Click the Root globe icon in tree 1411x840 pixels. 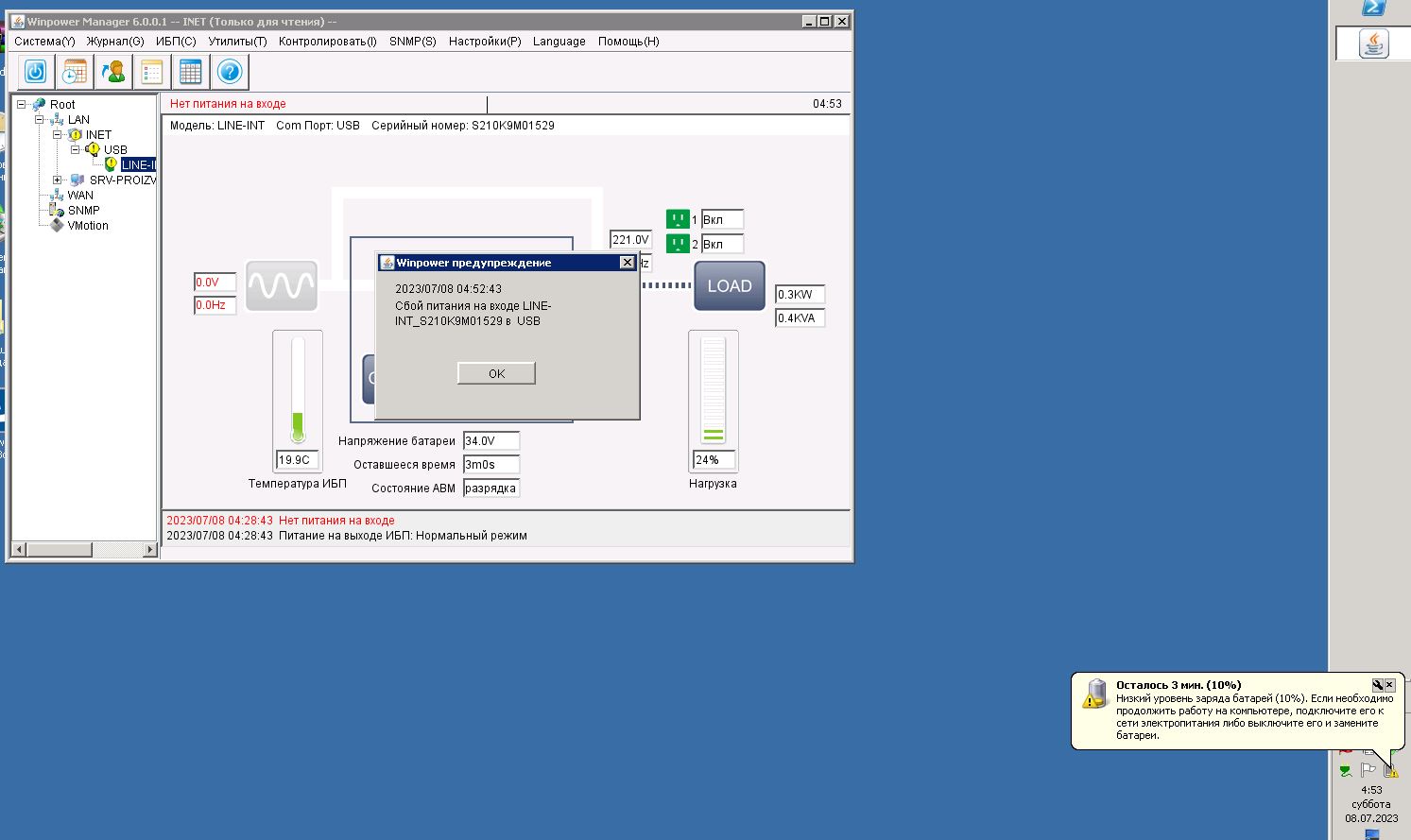tap(39, 105)
